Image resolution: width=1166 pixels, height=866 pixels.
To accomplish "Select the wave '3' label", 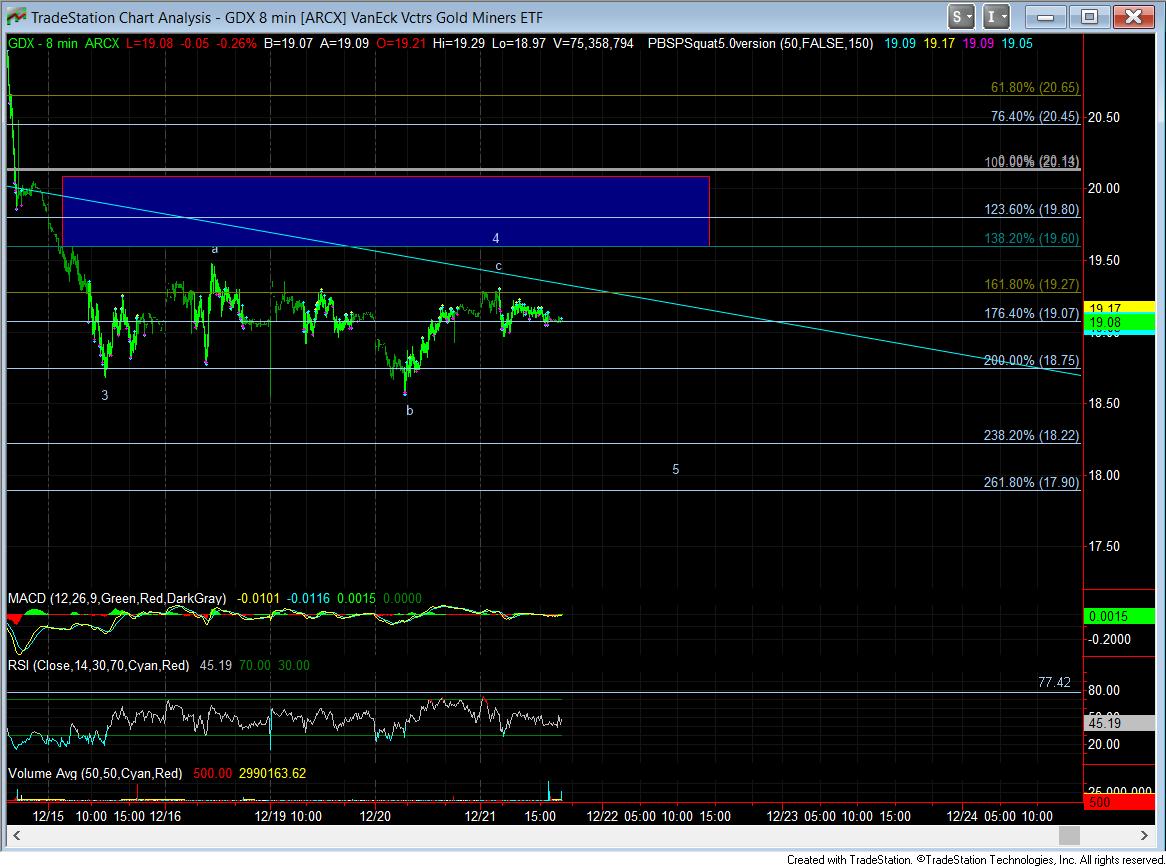I will [x=105, y=395].
